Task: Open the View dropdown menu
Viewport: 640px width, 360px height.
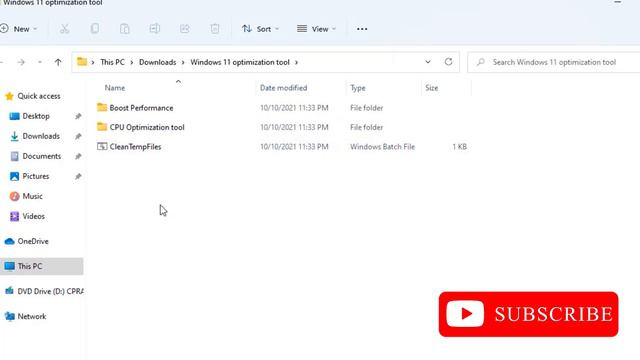Action: point(316,29)
